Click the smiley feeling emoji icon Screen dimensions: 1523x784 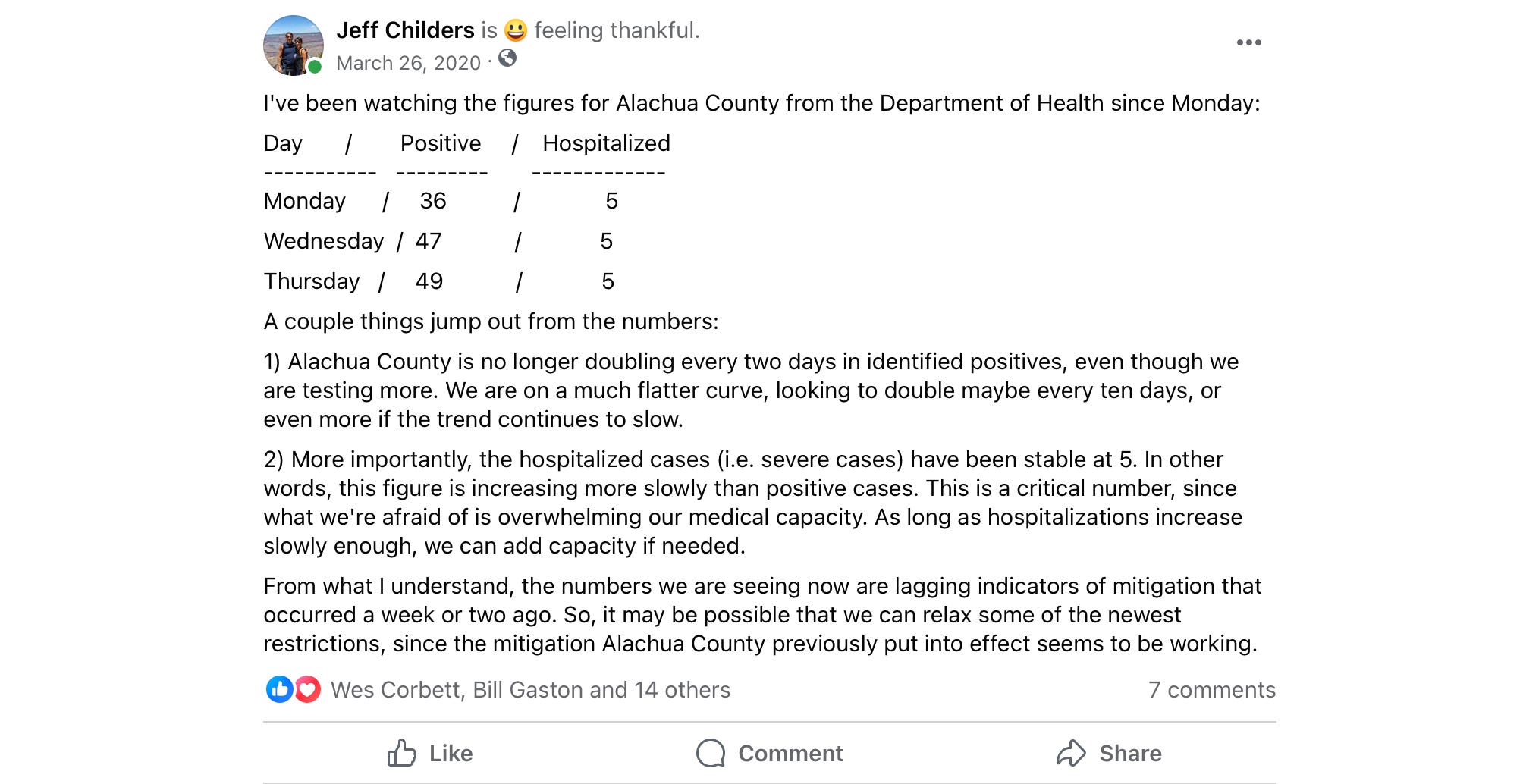pos(516,30)
